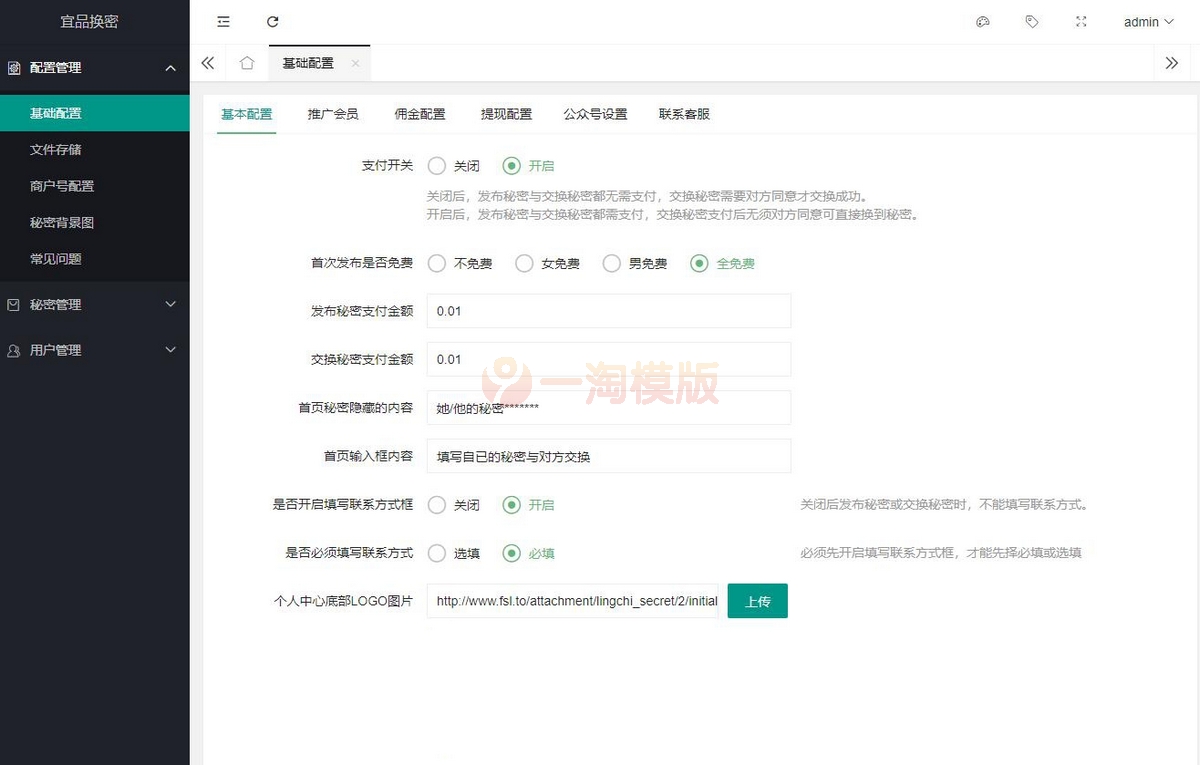Viewport: 1200px width, 765px height.
Task: Open tab actions via the right double-arrow icon
Action: point(1171,62)
